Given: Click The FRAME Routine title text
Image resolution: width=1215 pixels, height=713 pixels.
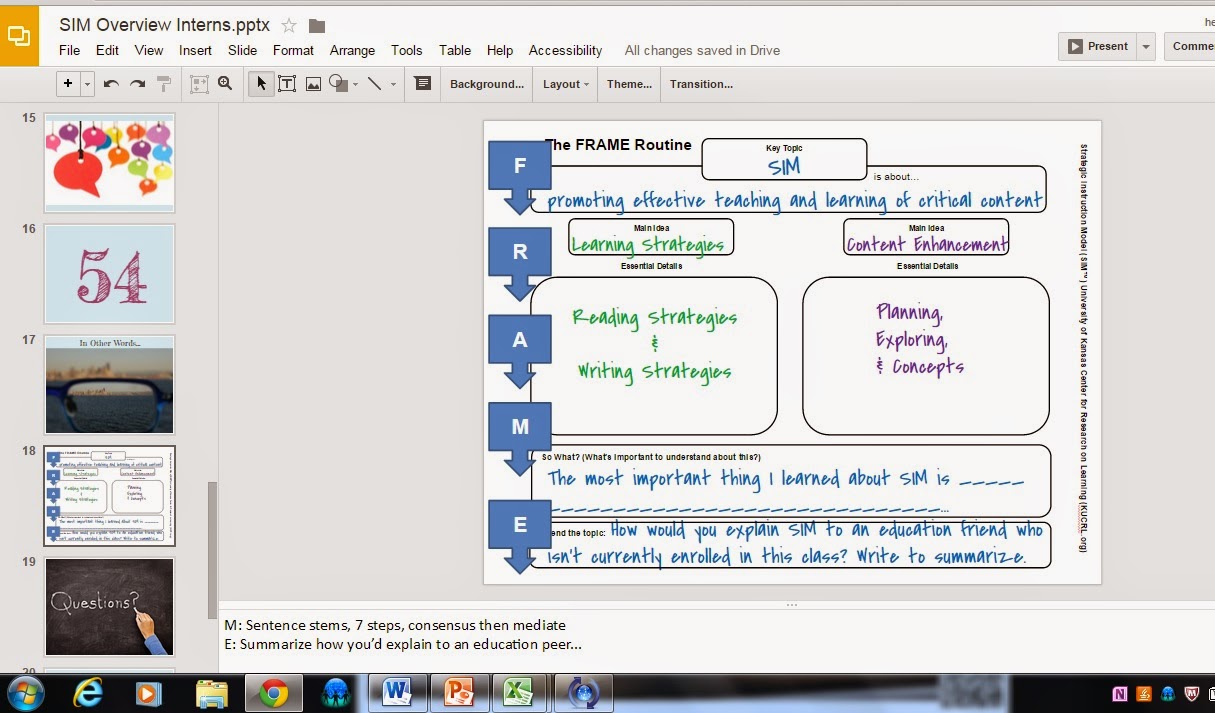Looking at the screenshot, I should (x=619, y=145).
